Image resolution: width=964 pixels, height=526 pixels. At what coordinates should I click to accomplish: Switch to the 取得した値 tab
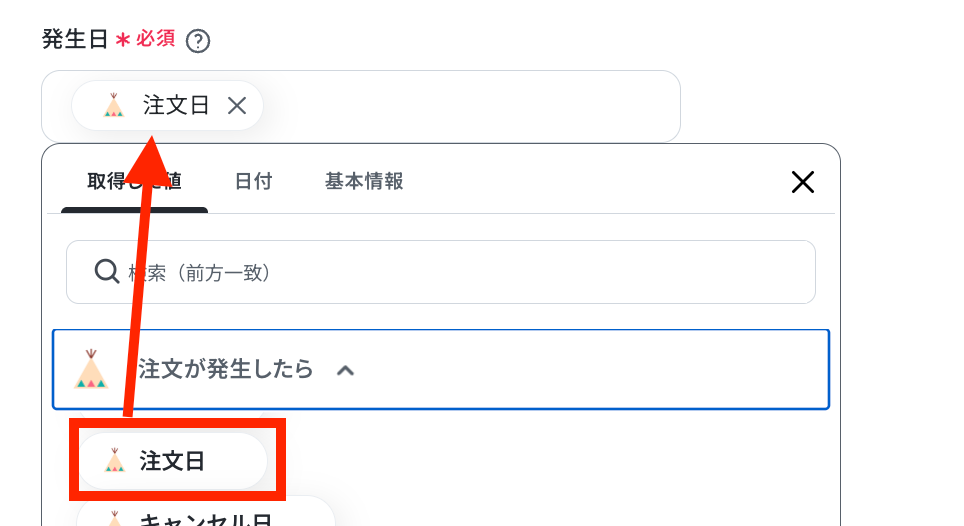point(134,181)
